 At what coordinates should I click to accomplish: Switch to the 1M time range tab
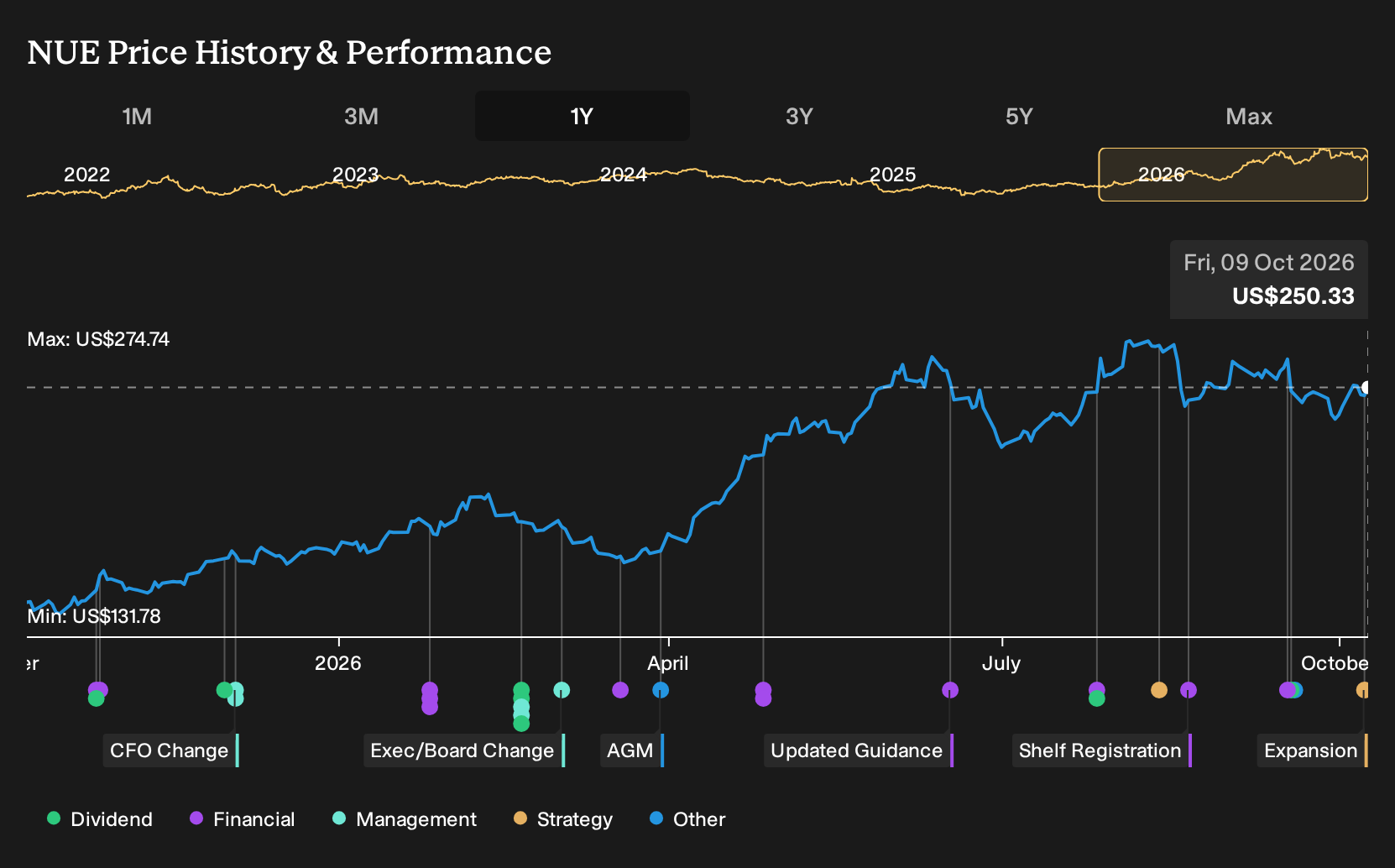point(137,116)
